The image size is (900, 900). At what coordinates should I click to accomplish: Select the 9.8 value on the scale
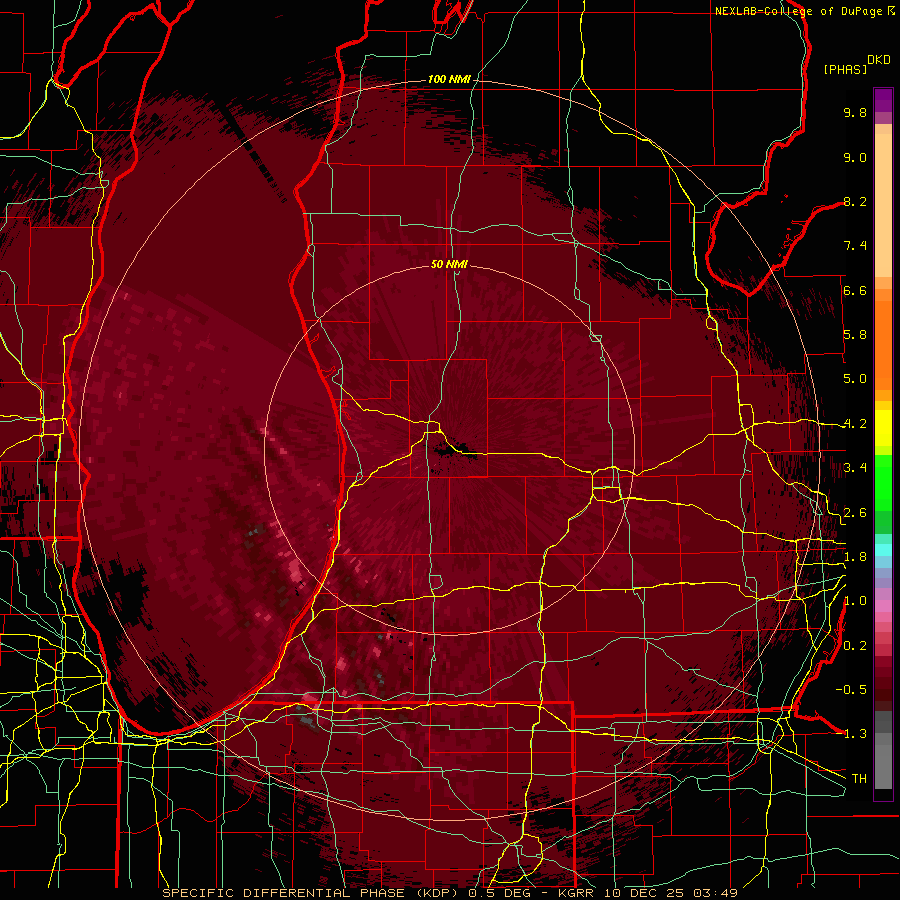(855, 112)
